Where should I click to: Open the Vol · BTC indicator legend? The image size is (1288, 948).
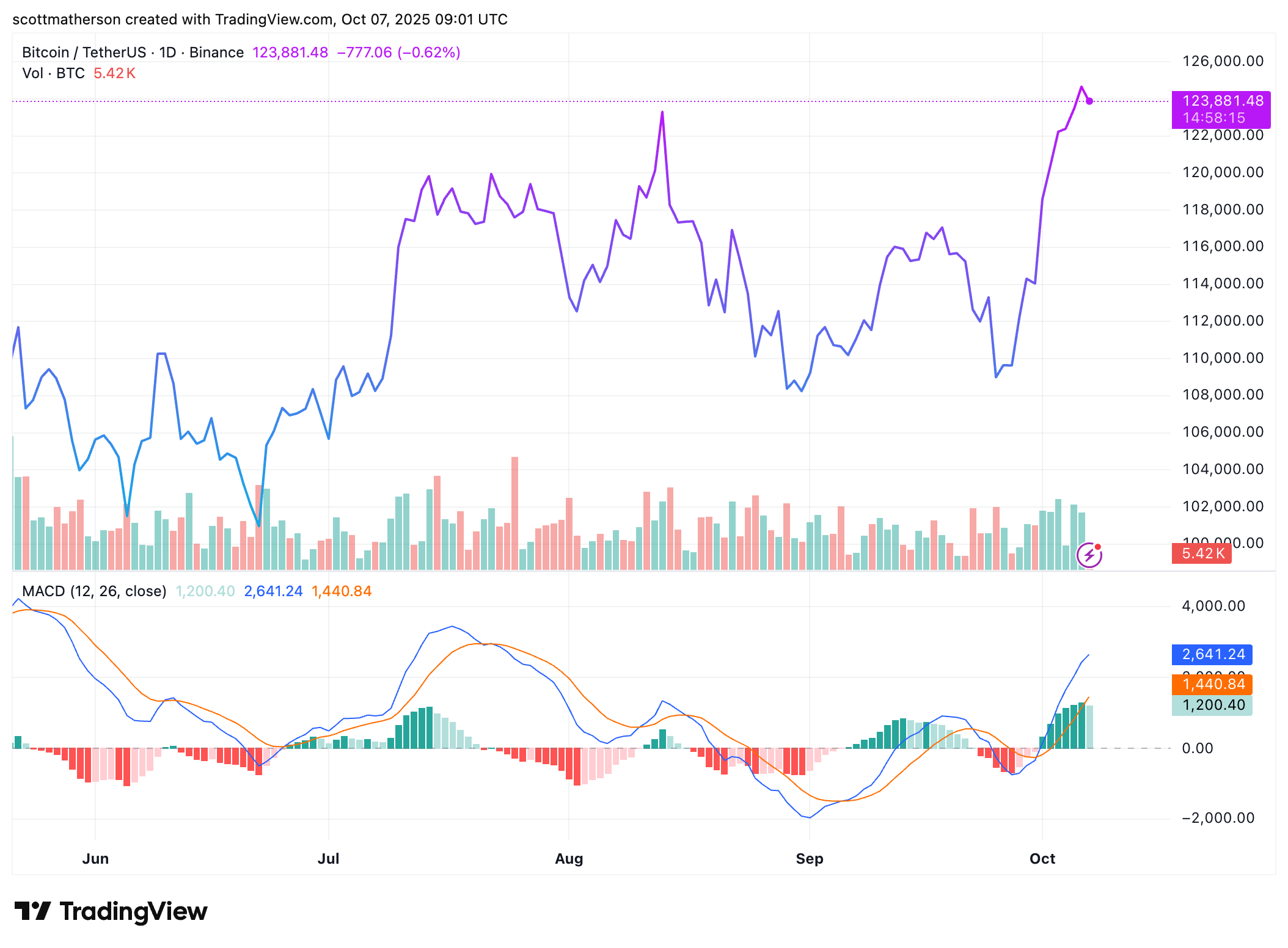53,73
